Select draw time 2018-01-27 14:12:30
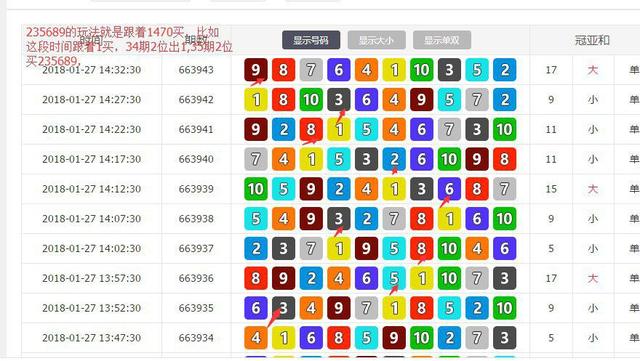This screenshot has height=361, width=640. coord(91,189)
